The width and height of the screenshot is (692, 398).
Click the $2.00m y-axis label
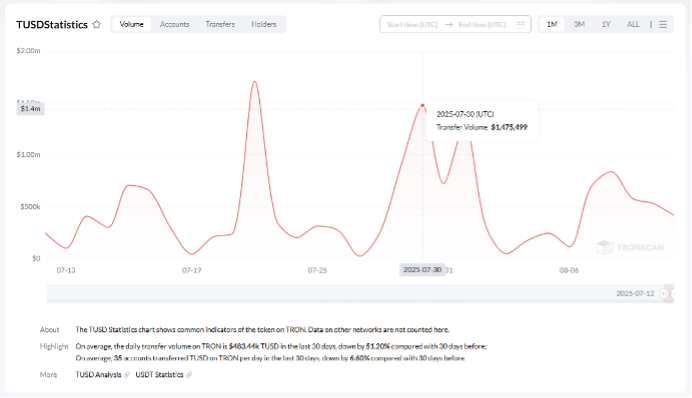tap(28, 51)
